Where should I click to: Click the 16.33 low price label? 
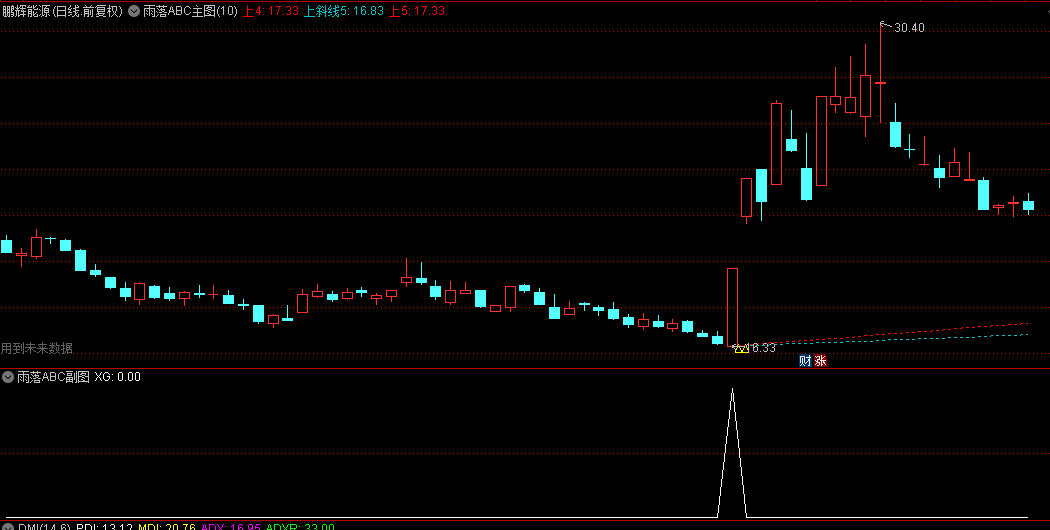click(762, 348)
